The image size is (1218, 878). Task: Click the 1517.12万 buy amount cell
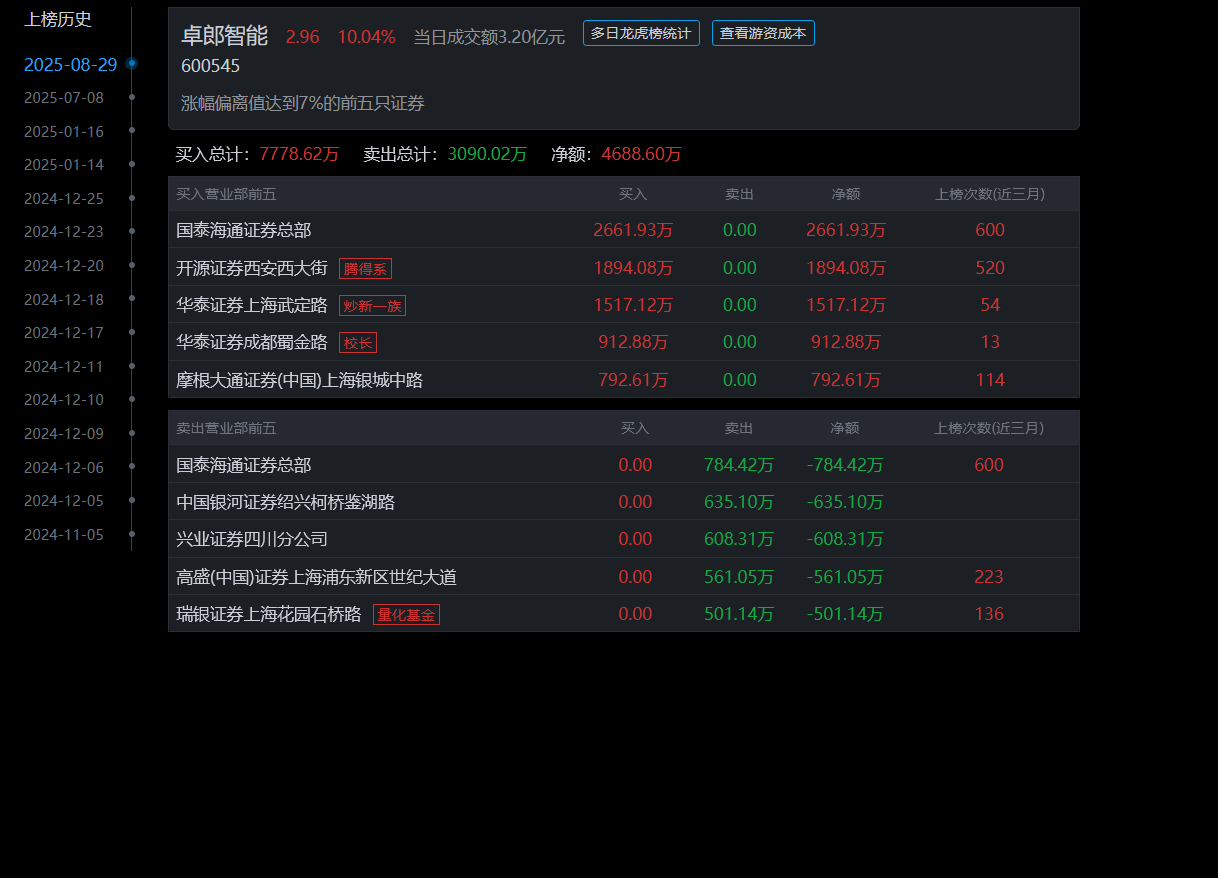pyautogui.click(x=633, y=305)
